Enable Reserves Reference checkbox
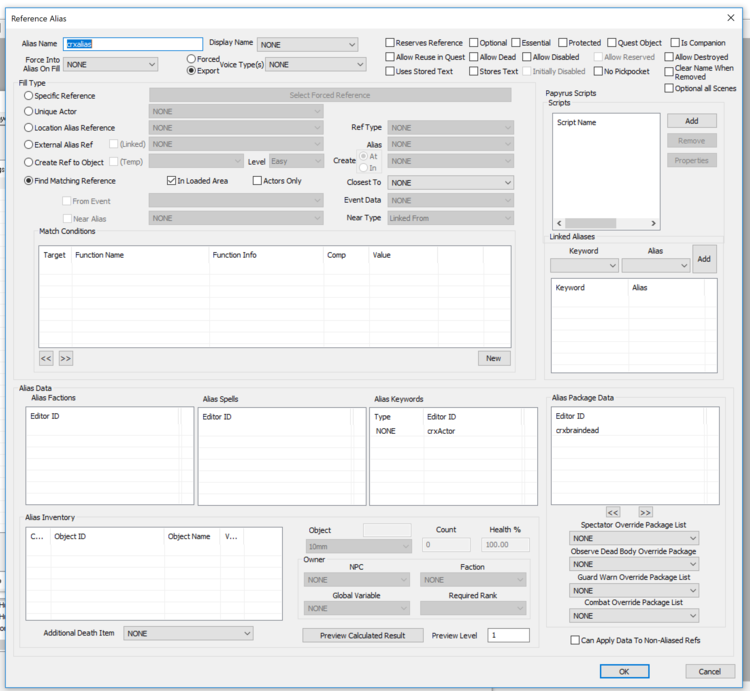Image resolution: width=750 pixels, height=691 pixels. coord(390,43)
